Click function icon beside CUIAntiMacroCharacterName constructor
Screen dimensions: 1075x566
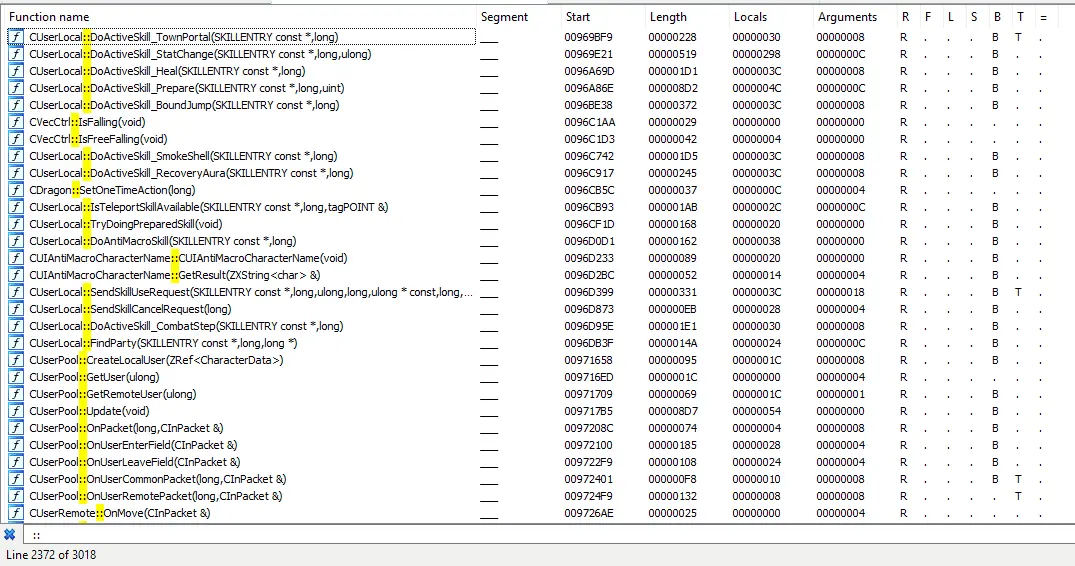[15, 258]
